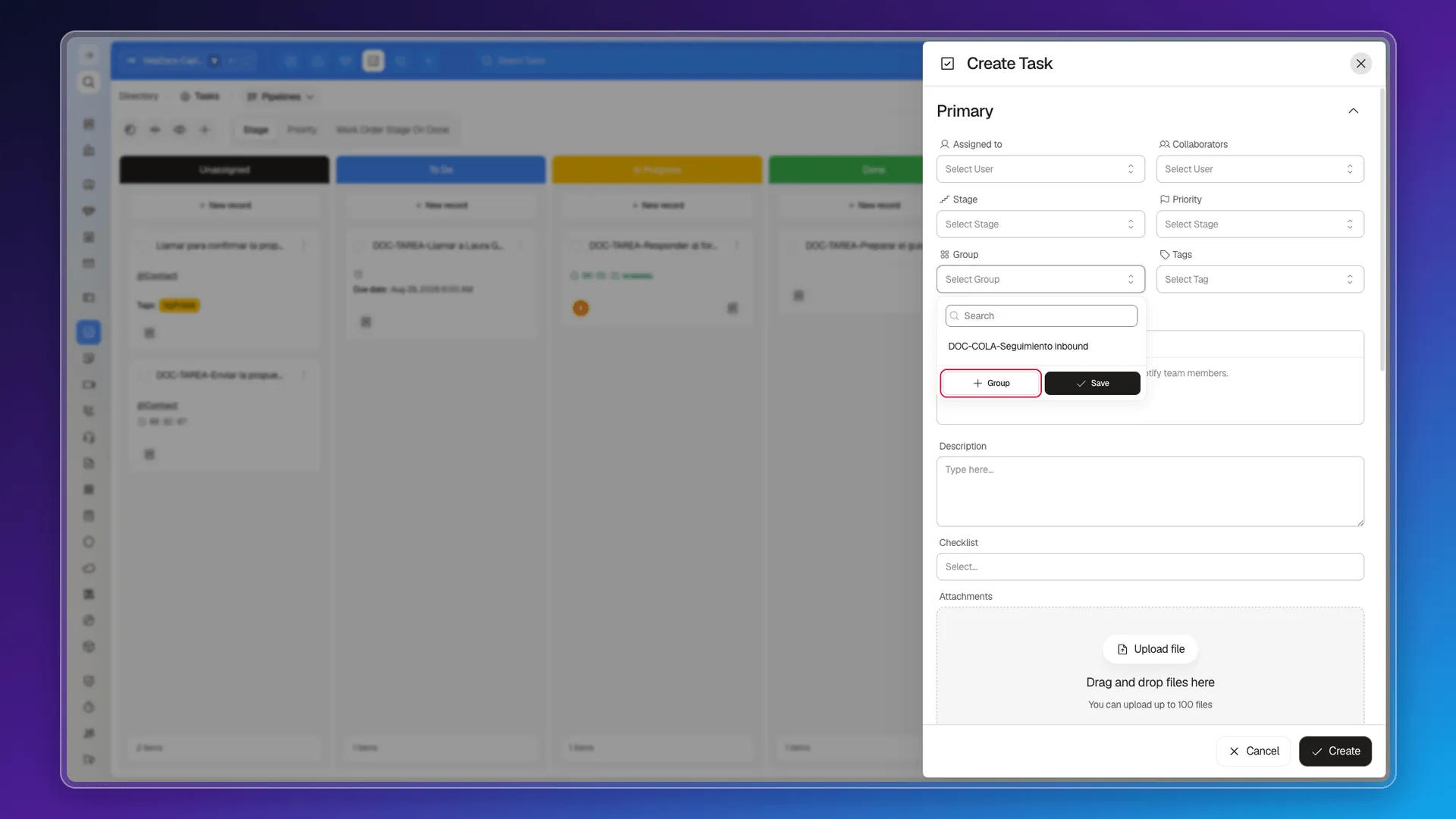Click the highlighted active sidebar icon
Image resolution: width=1456 pixels, height=819 pixels.
tap(89, 331)
